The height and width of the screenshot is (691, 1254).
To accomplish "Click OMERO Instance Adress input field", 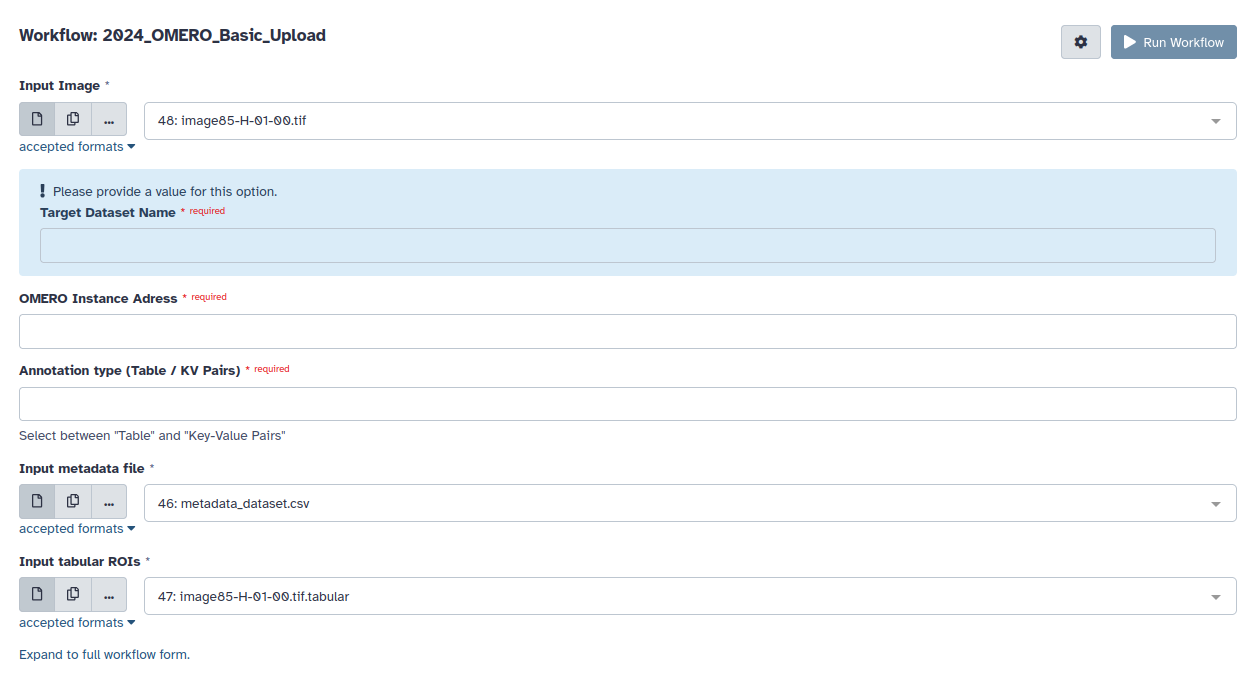I will [628, 331].
